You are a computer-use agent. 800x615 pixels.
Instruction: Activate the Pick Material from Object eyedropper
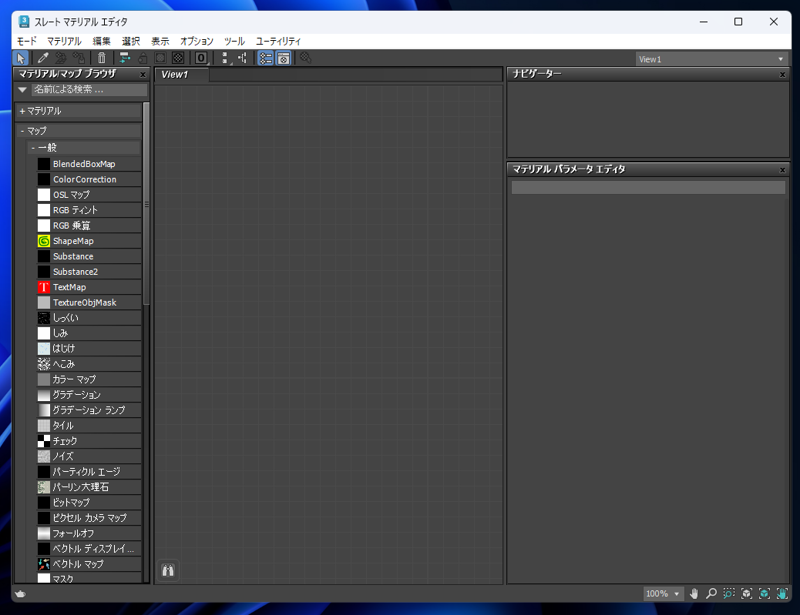(42, 59)
